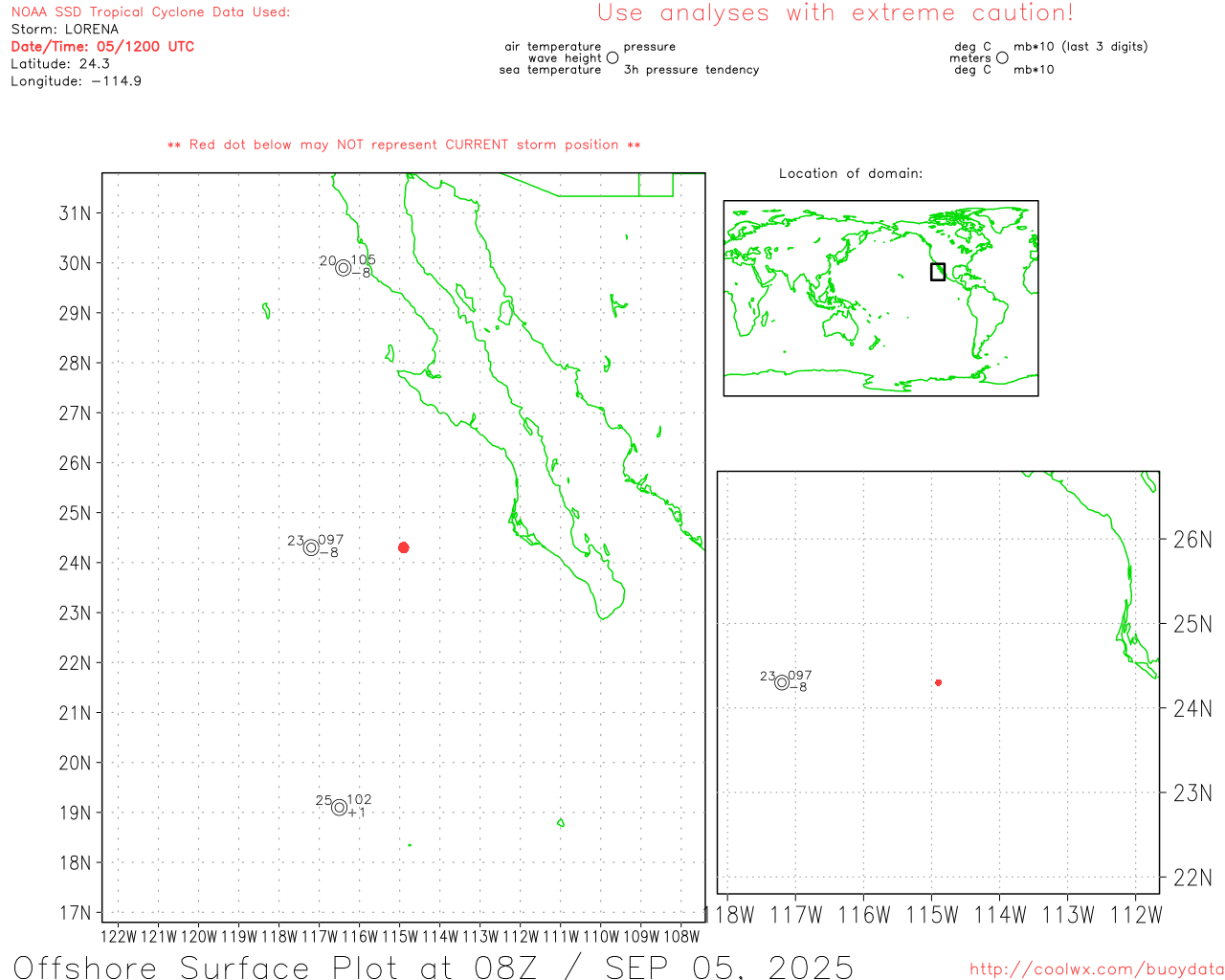Click the buoy station circle near 30N
The image size is (1225, 980).
coord(344,268)
